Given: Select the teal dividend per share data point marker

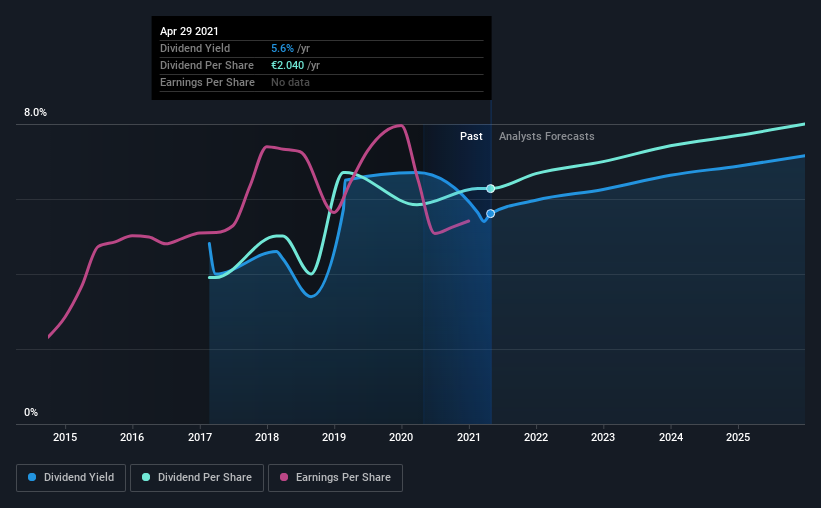Looking at the screenshot, I should pos(491,189).
